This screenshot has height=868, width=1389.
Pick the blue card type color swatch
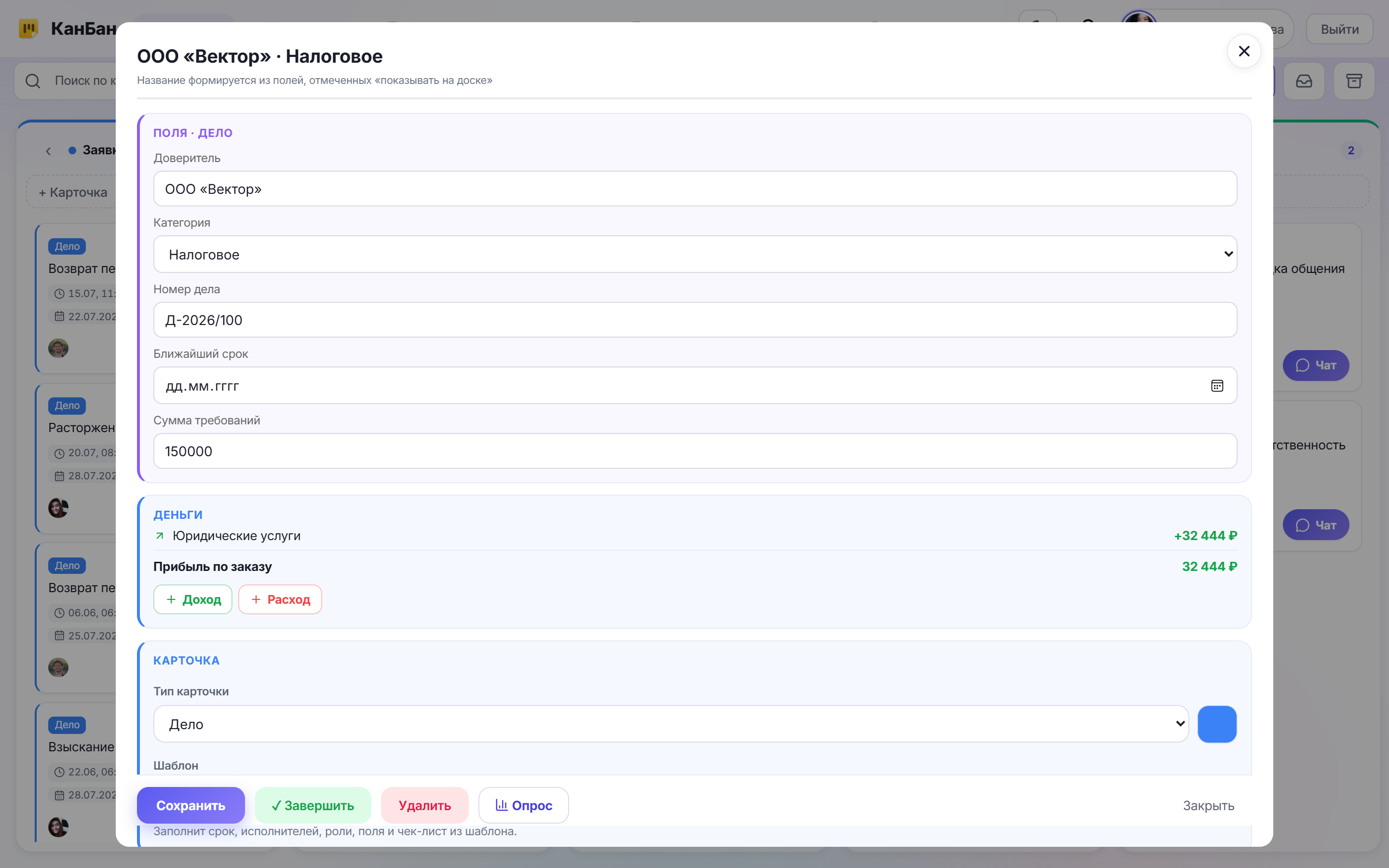(1217, 724)
